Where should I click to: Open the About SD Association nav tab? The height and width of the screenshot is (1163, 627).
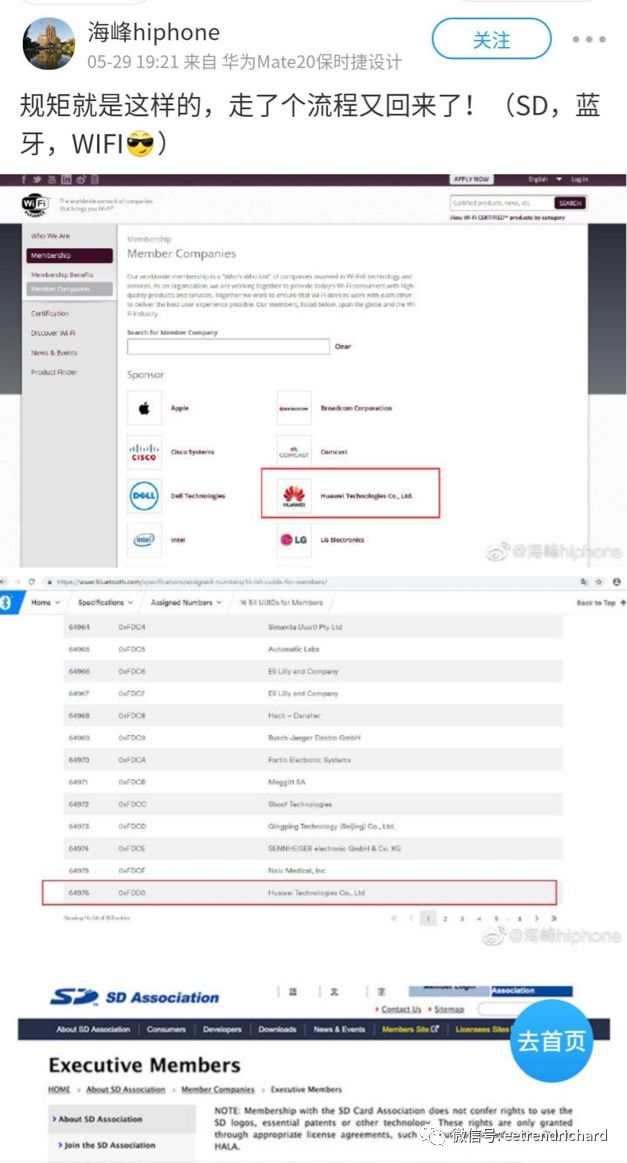pyautogui.click(x=93, y=1029)
